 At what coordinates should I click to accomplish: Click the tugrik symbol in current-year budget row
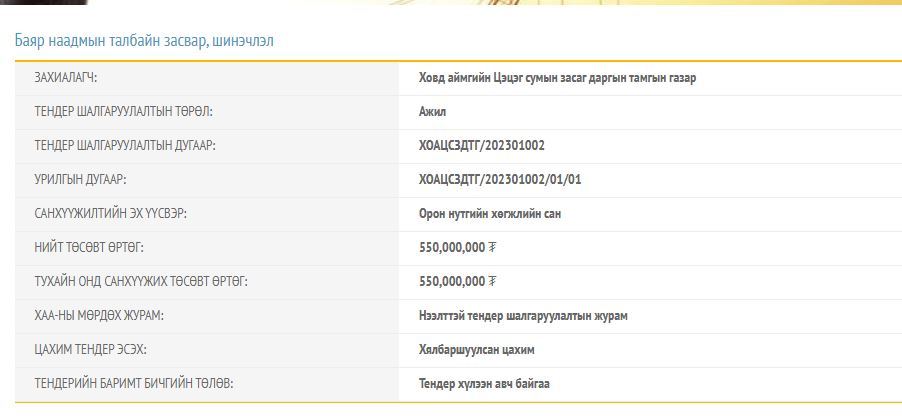(492, 282)
